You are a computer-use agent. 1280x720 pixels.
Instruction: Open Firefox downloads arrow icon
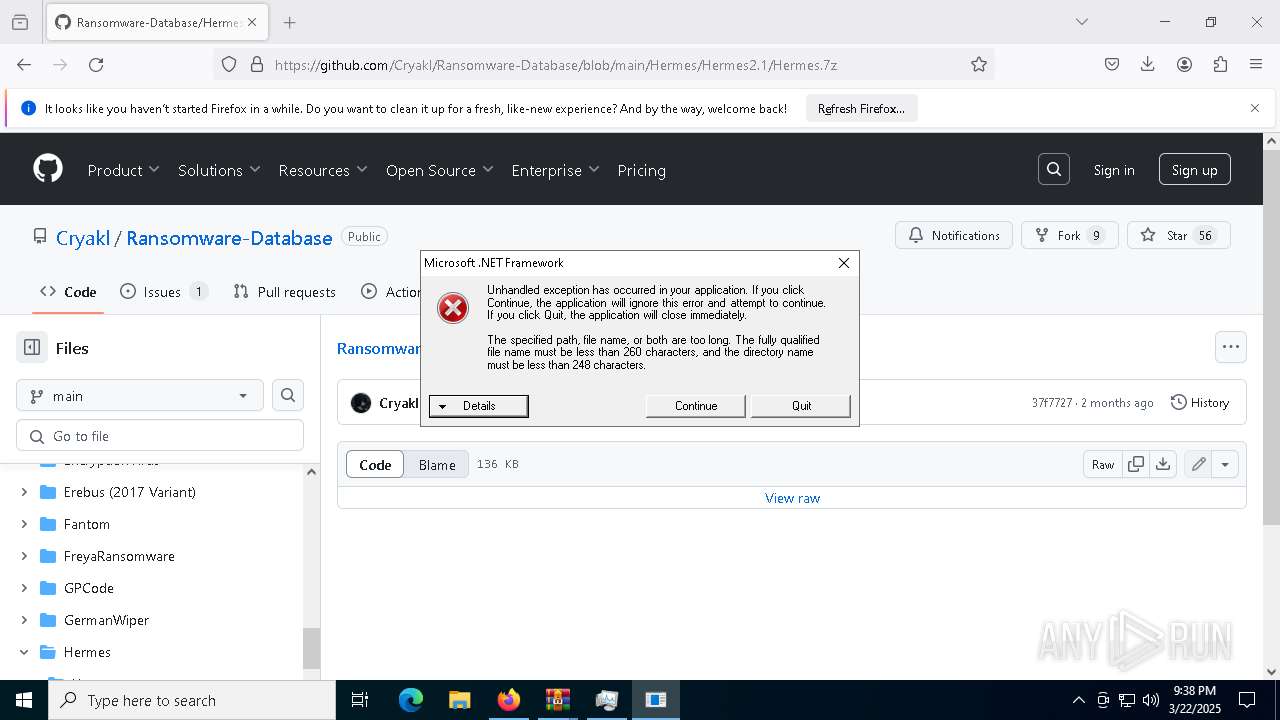[x=1148, y=64]
